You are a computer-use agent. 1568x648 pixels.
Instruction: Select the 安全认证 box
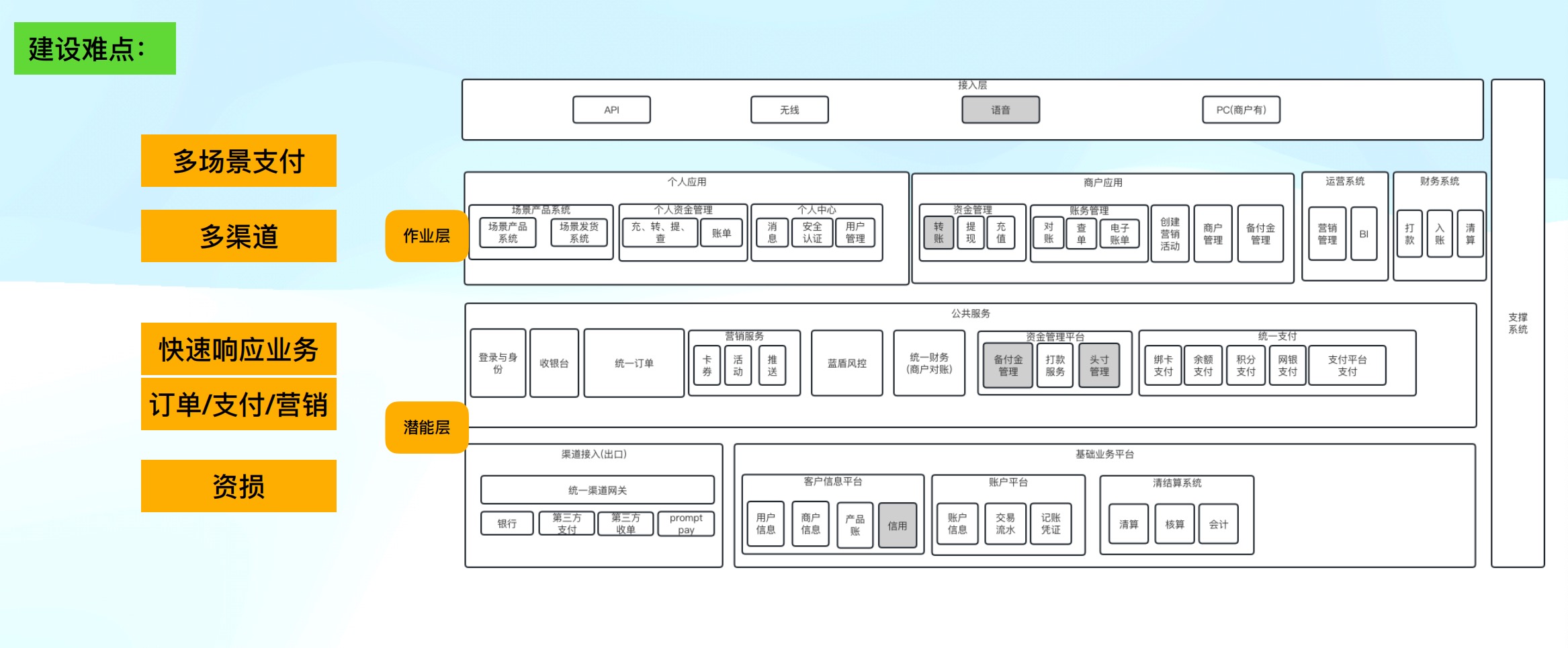pyautogui.click(x=812, y=233)
